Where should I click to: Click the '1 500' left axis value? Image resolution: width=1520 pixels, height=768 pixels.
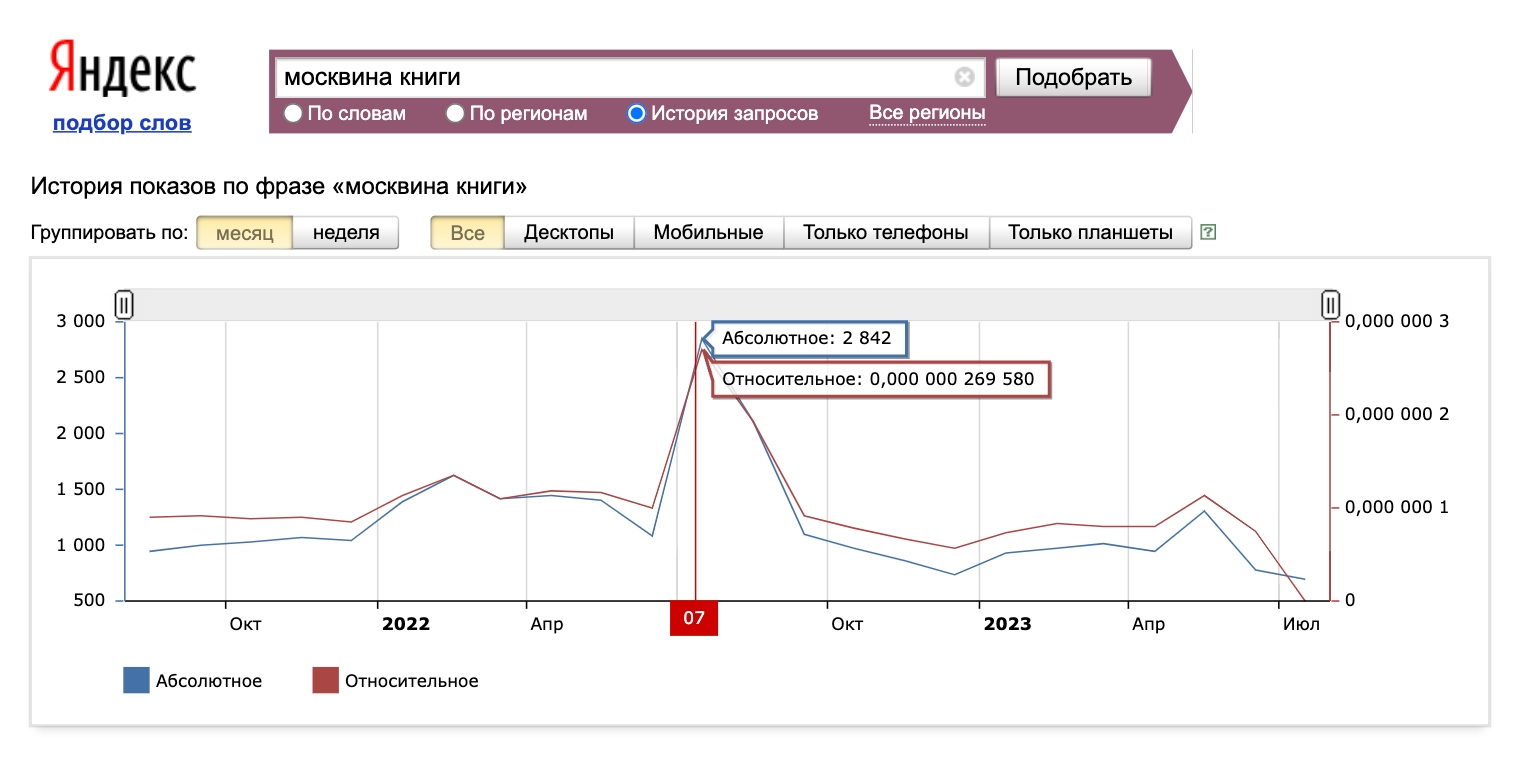(82, 489)
